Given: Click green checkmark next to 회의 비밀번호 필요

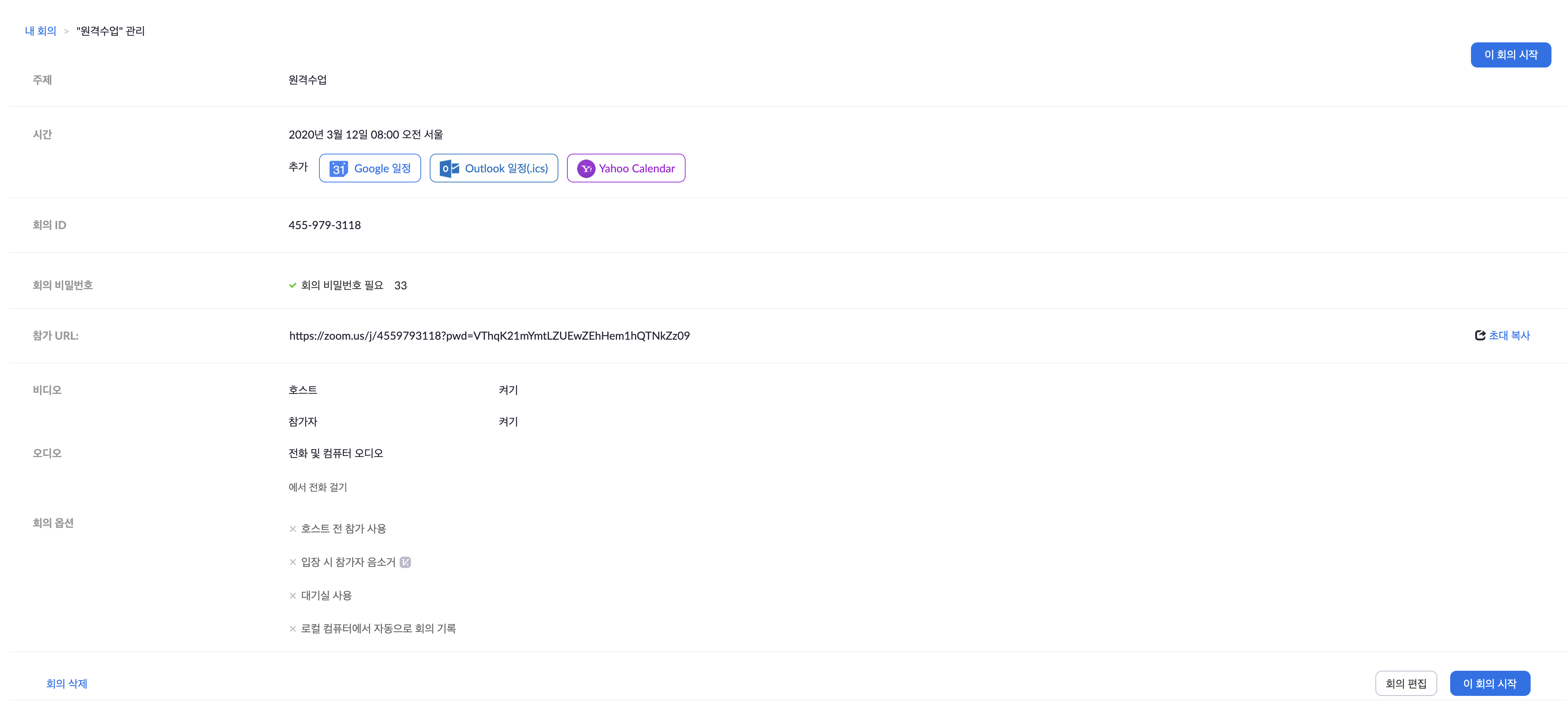Looking at the screenshot, I should 293,285.
